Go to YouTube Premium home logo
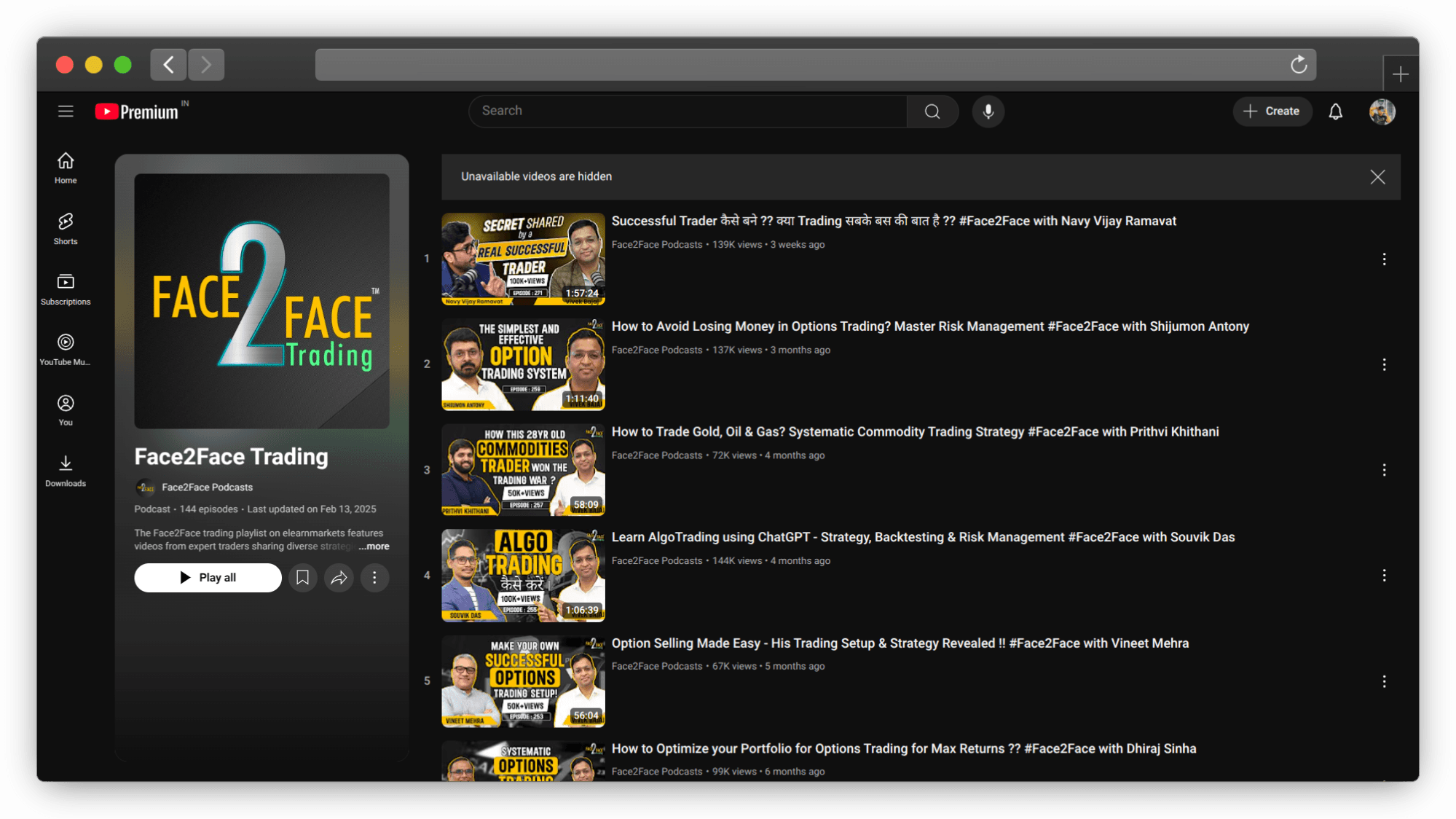 [137, 111]
